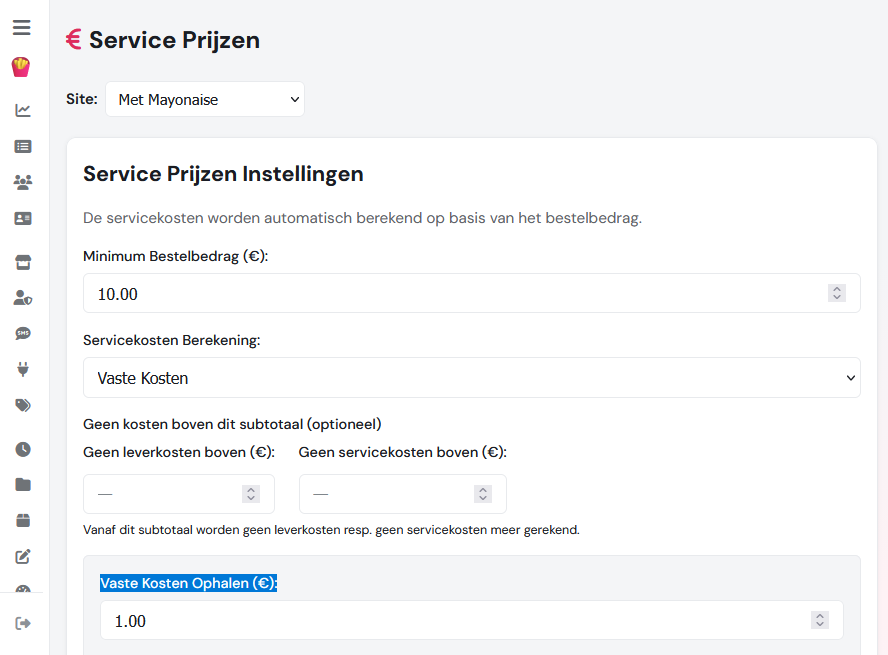
Task: Click the users group icon
Action: click(x=22, y=182)
